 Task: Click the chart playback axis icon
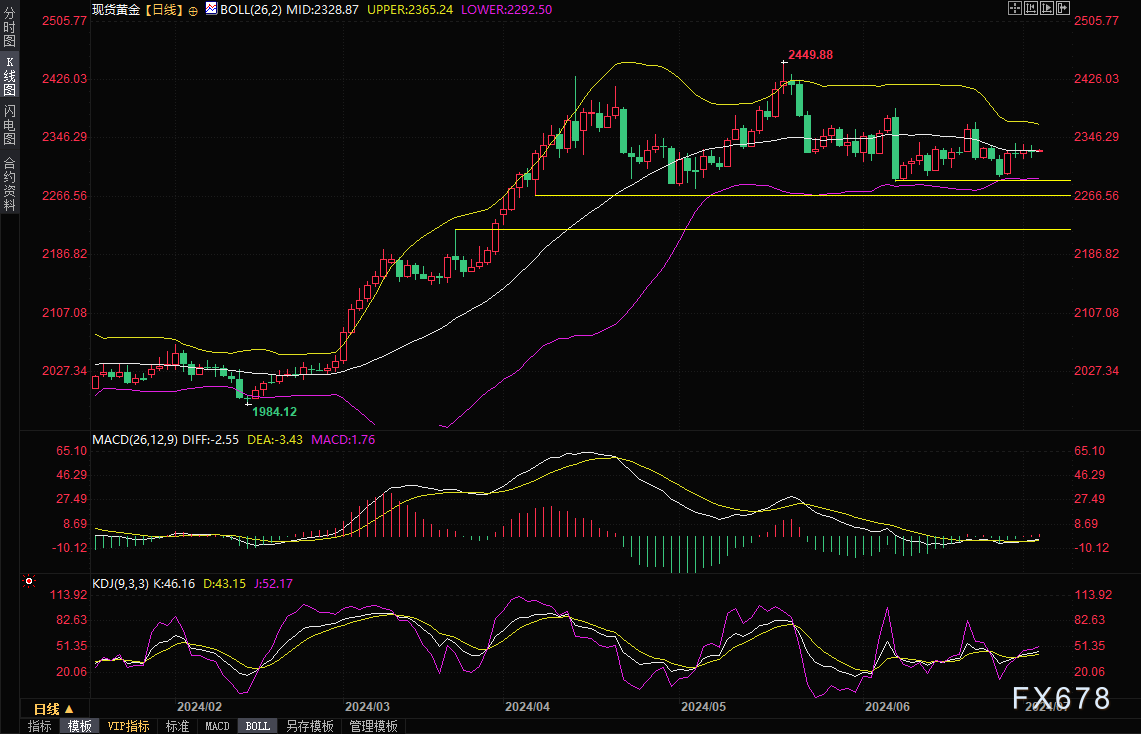(x=1048, y=8)
